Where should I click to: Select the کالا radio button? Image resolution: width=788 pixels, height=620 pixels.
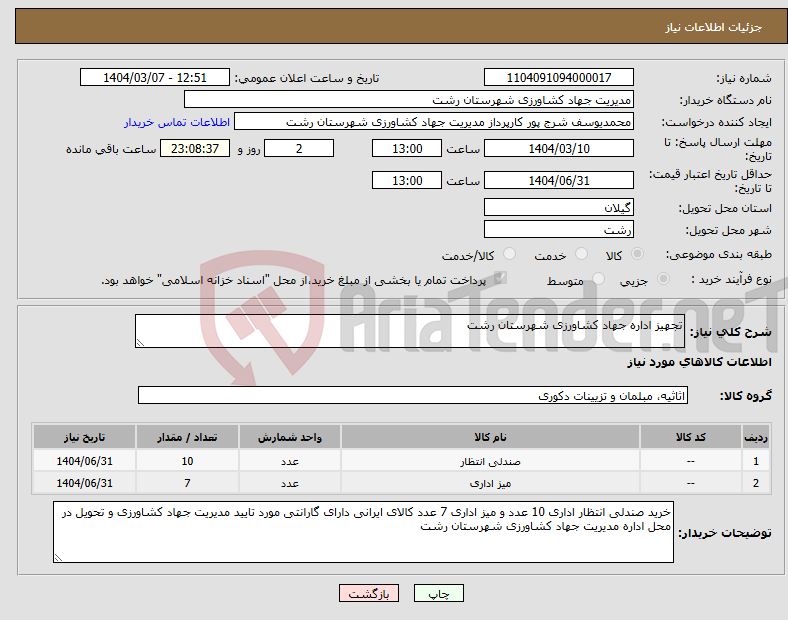637,254
